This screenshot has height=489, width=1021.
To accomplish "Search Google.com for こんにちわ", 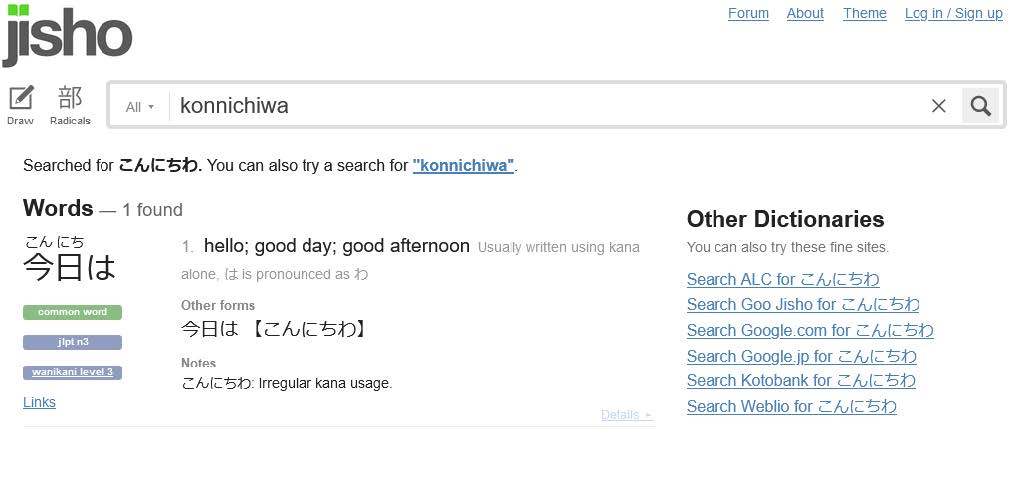I will [810, 331].
